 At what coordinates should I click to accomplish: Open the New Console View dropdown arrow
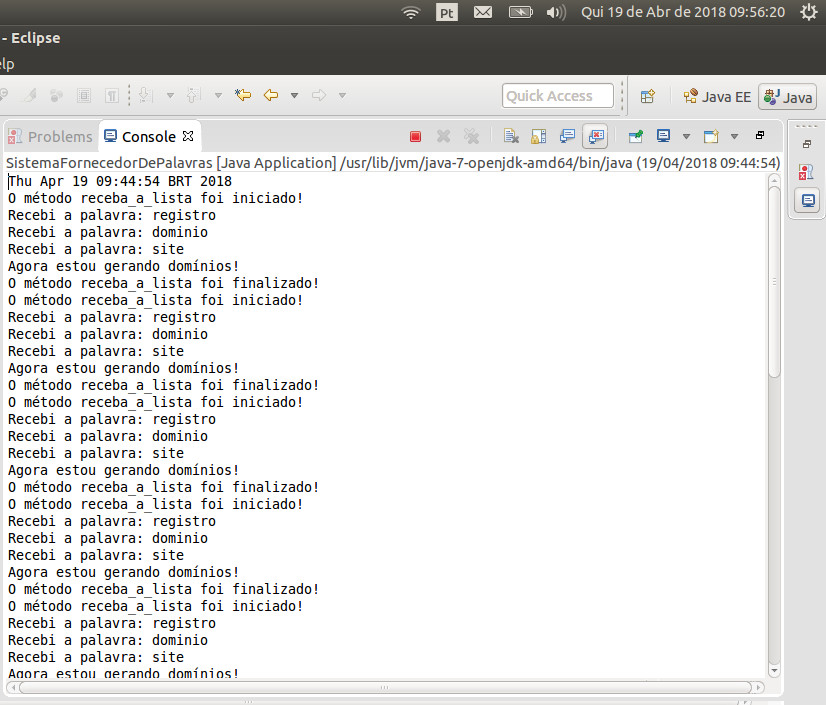pos(734,136)
